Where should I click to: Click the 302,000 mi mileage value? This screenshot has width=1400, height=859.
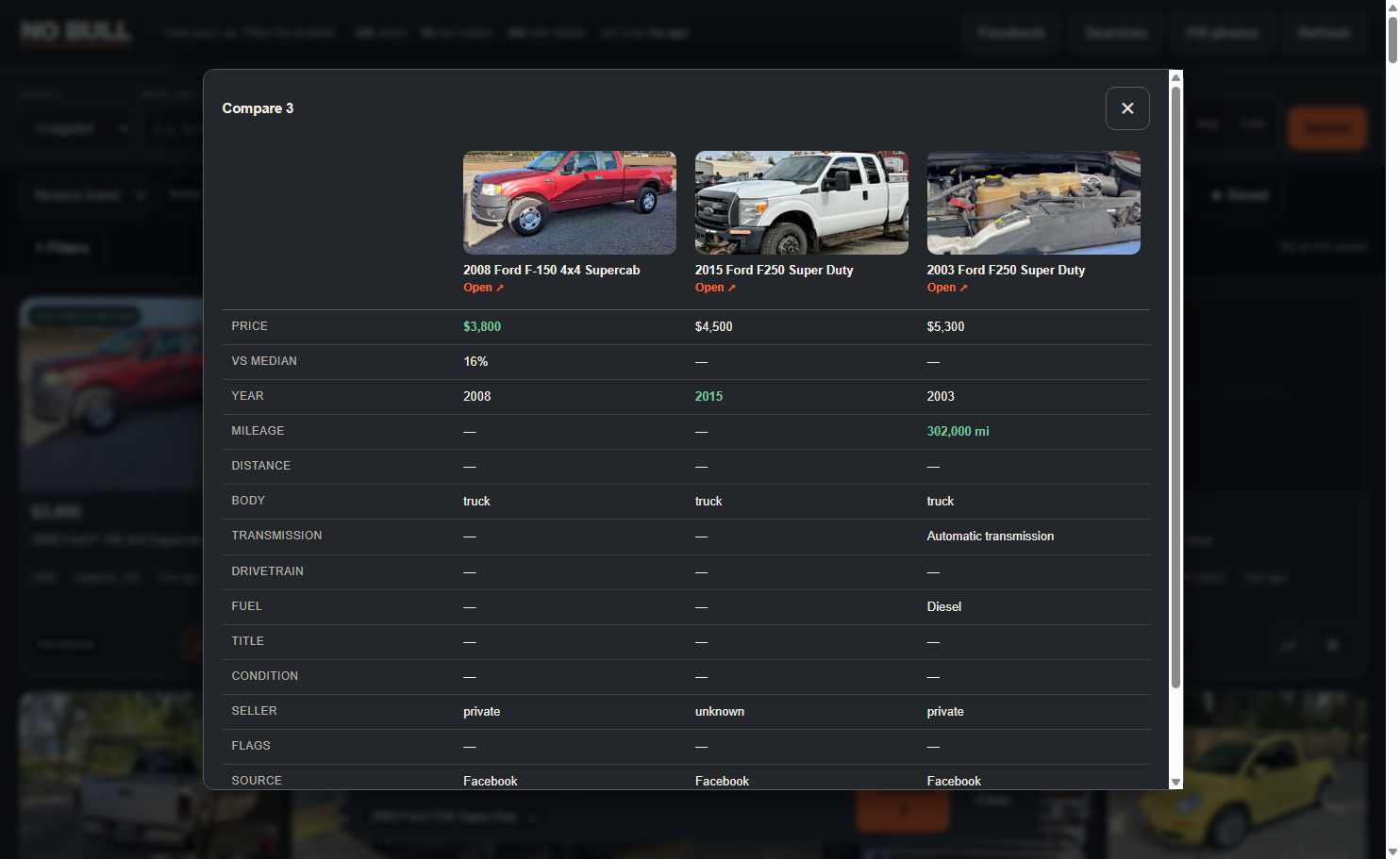[958, 431]
